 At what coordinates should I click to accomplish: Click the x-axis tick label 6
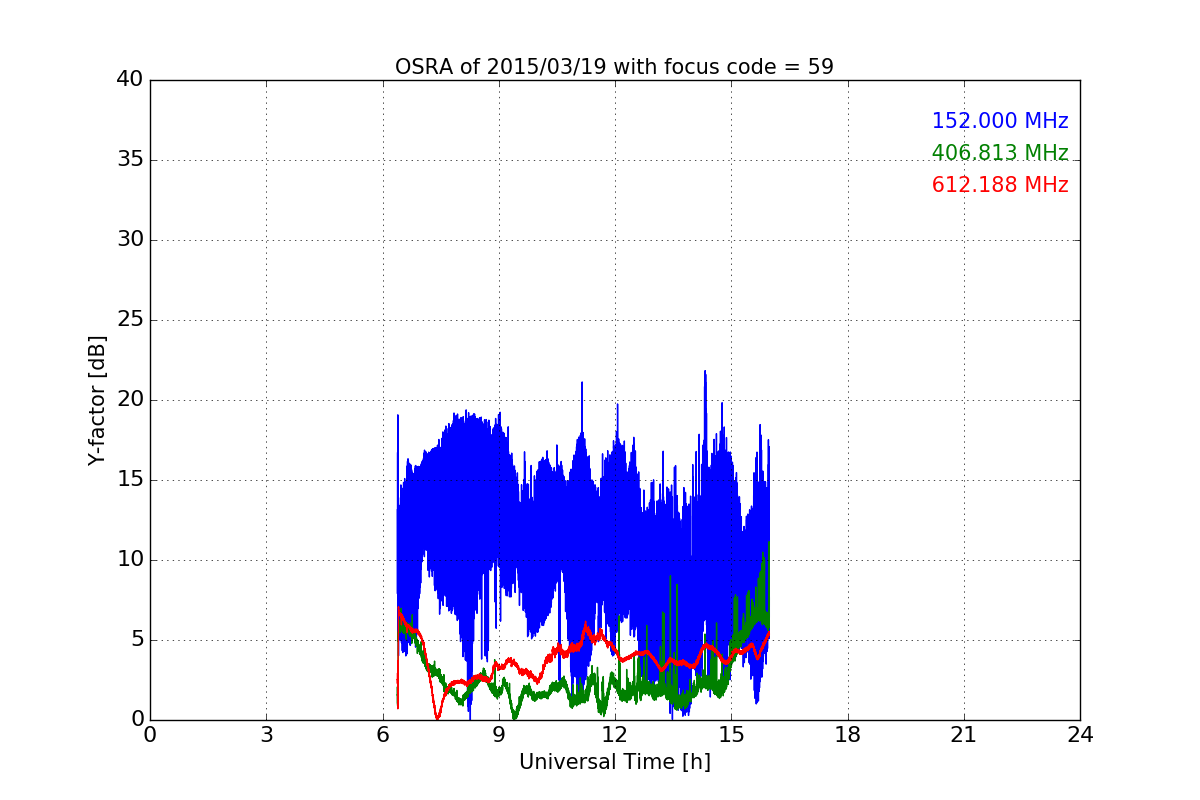click(x=383, y=735)
